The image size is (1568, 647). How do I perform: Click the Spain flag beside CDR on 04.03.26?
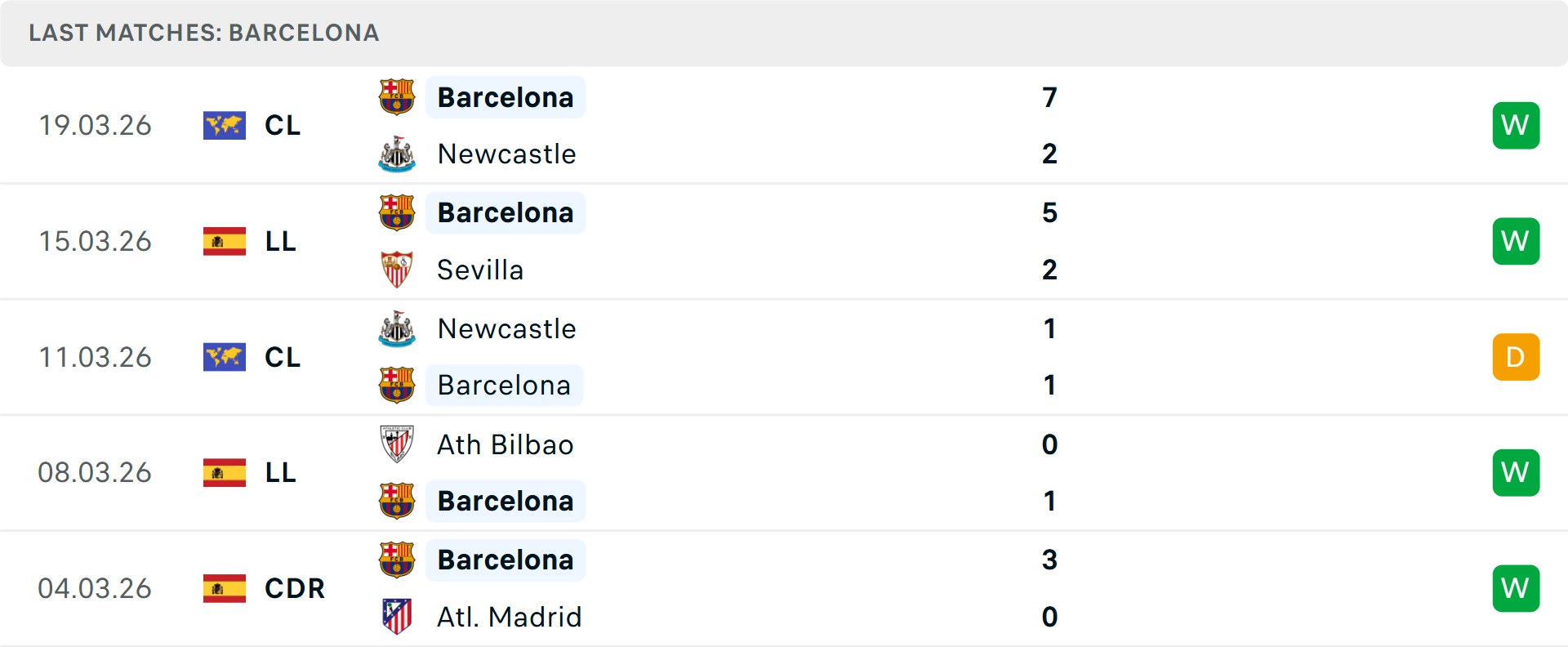click(224, 588)
